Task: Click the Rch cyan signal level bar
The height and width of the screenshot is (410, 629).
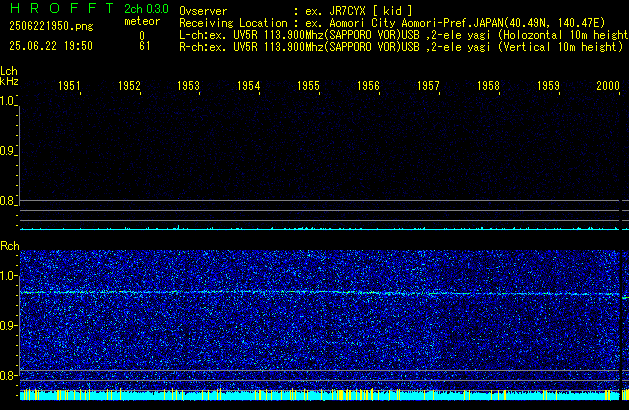Action: click(320, 395)
